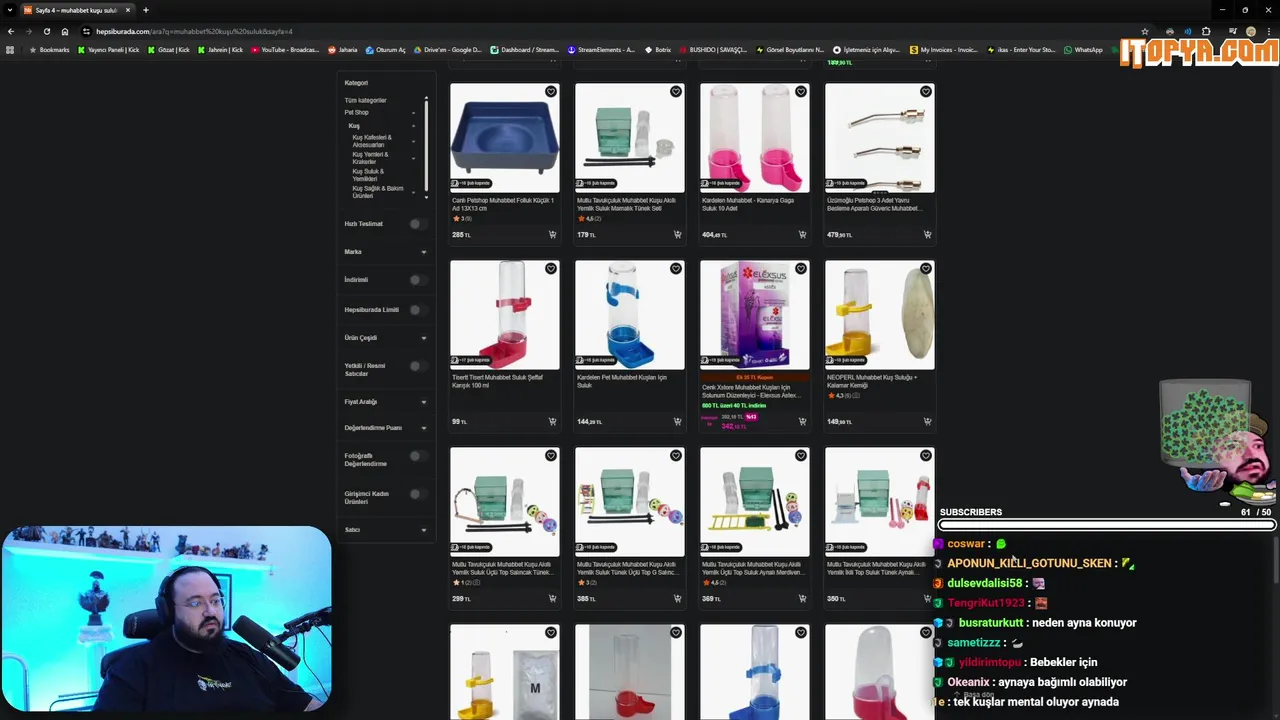Open Kuş Suluk & Yemlikleri category

pyautogui.click(x=368, y=175)
